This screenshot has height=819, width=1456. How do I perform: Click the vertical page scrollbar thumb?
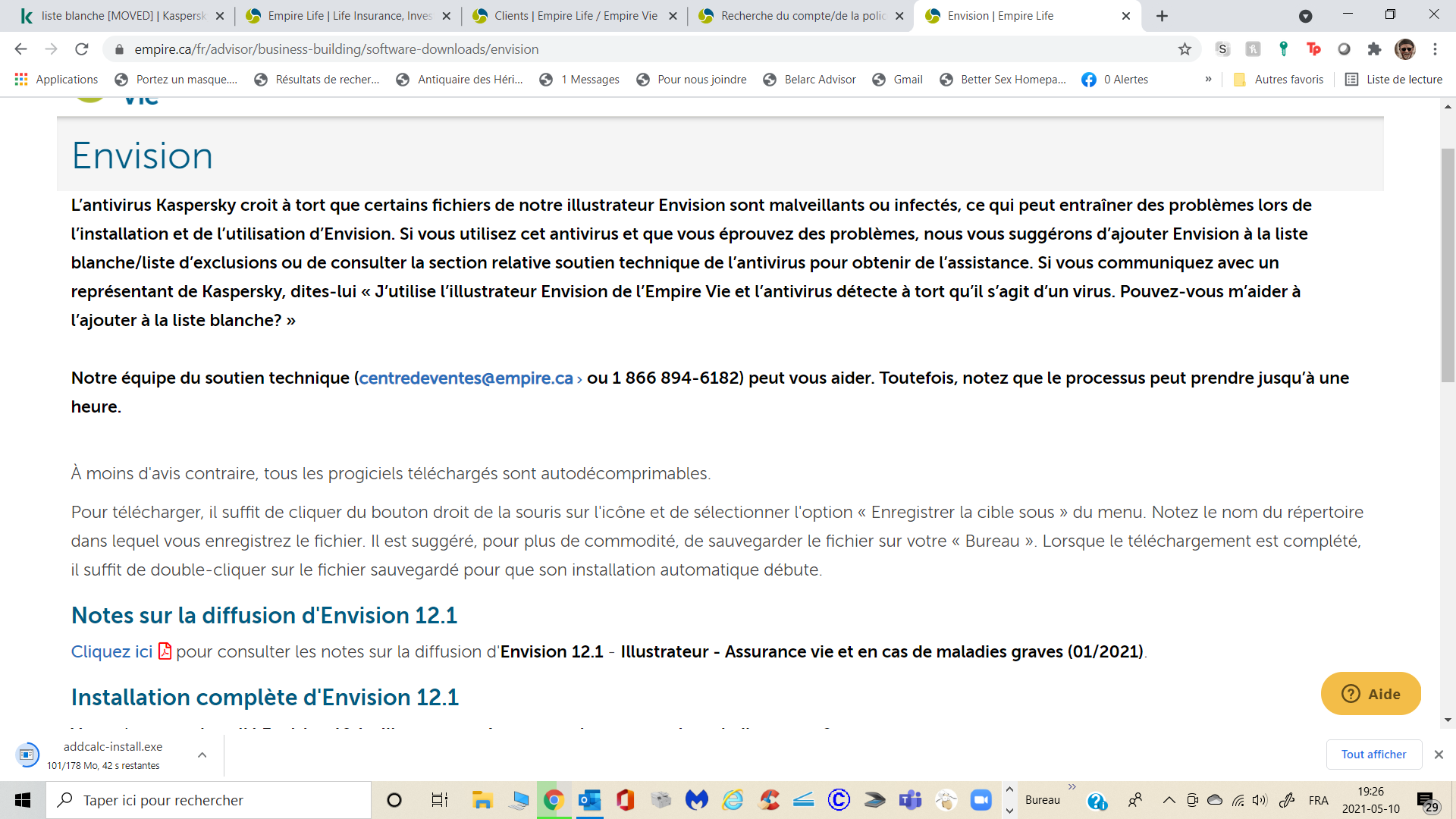(x=1448, y=265)
